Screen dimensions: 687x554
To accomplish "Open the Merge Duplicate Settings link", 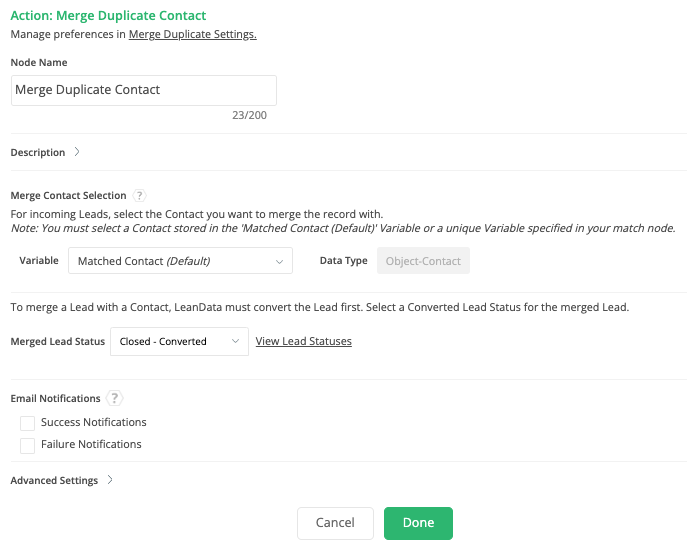I will (x=192, y=34).
